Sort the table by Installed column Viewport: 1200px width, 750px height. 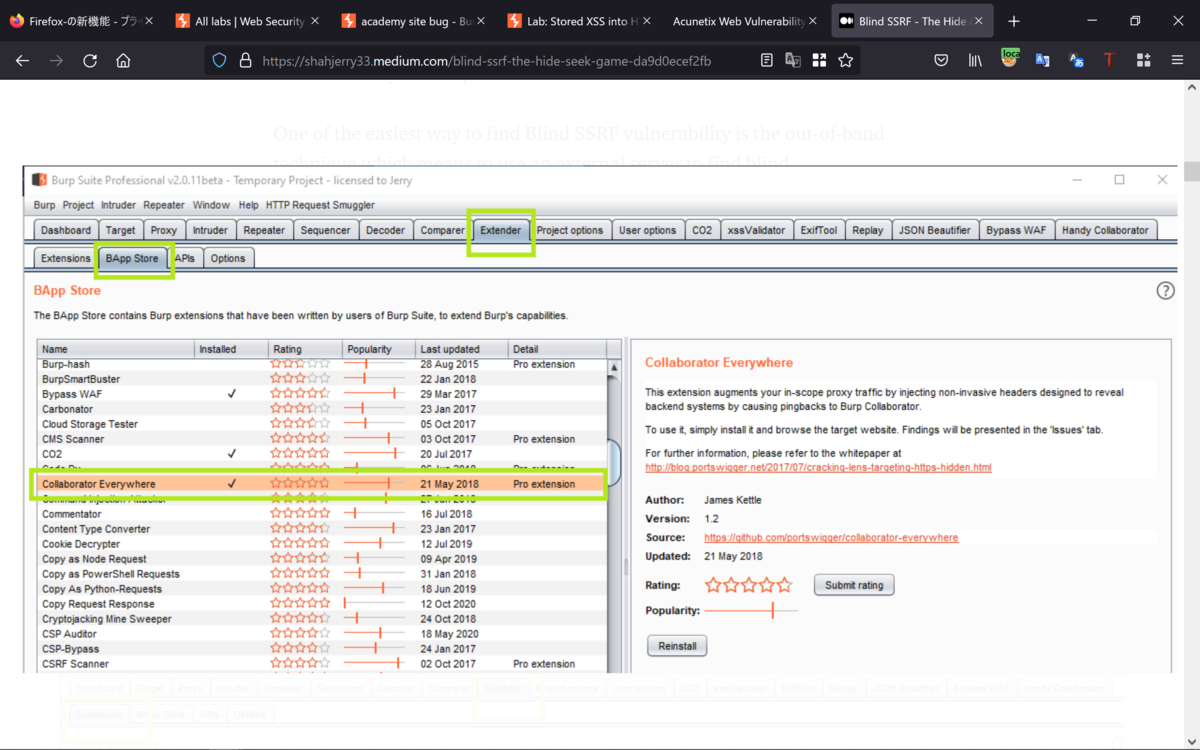click(232, 349)
